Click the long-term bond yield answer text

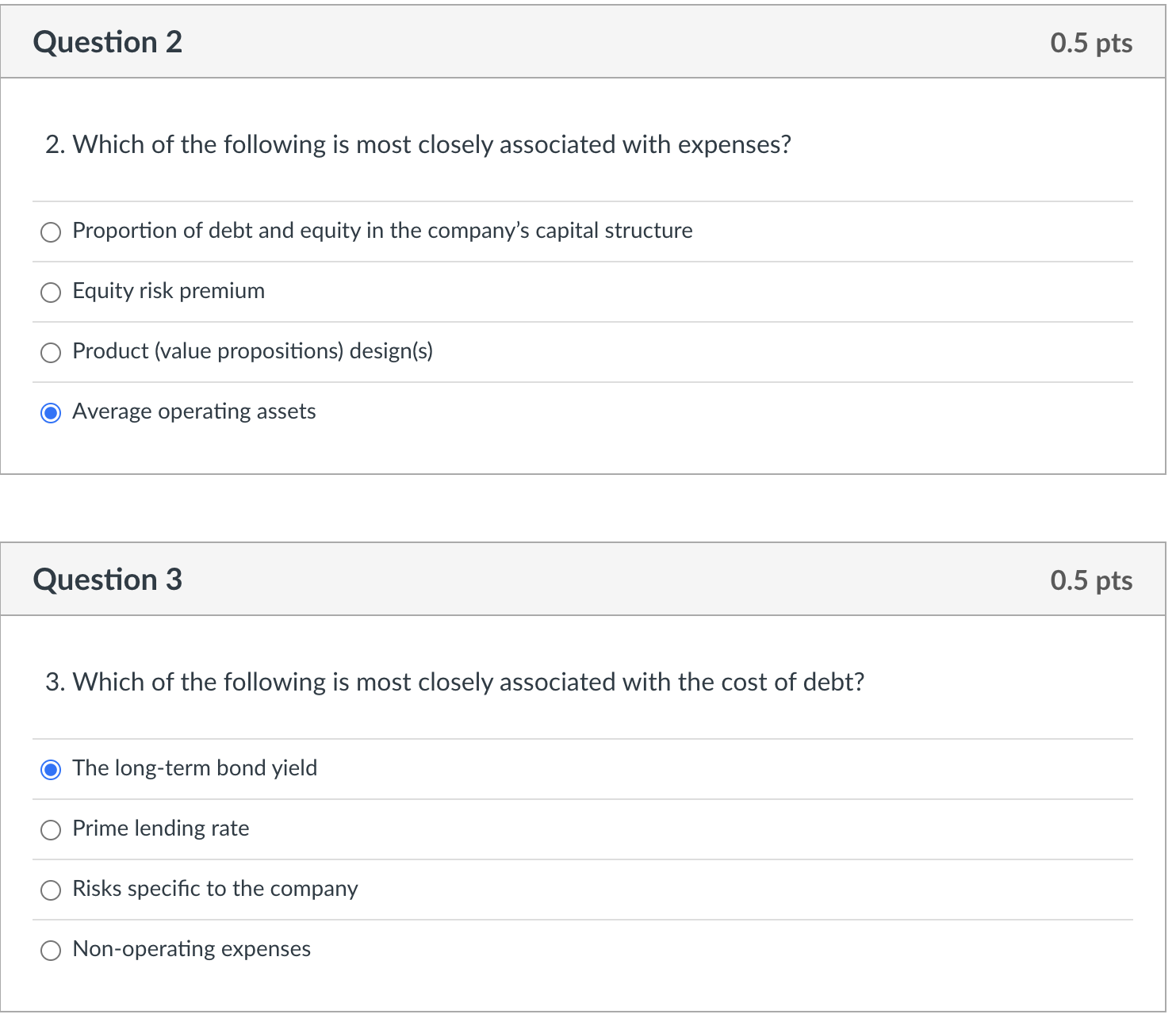pos(194,769)
